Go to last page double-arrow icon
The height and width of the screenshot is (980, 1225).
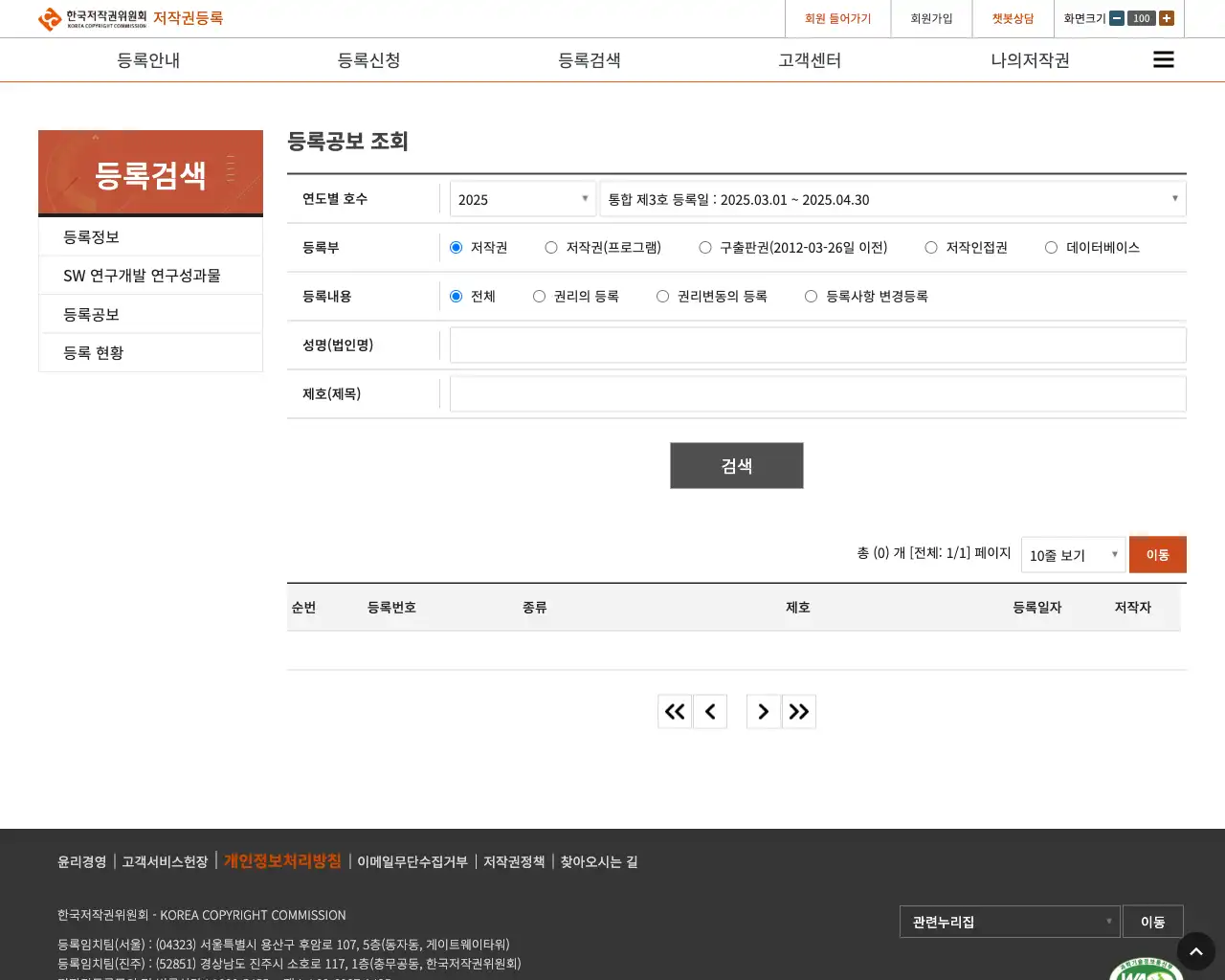point(799,711)
